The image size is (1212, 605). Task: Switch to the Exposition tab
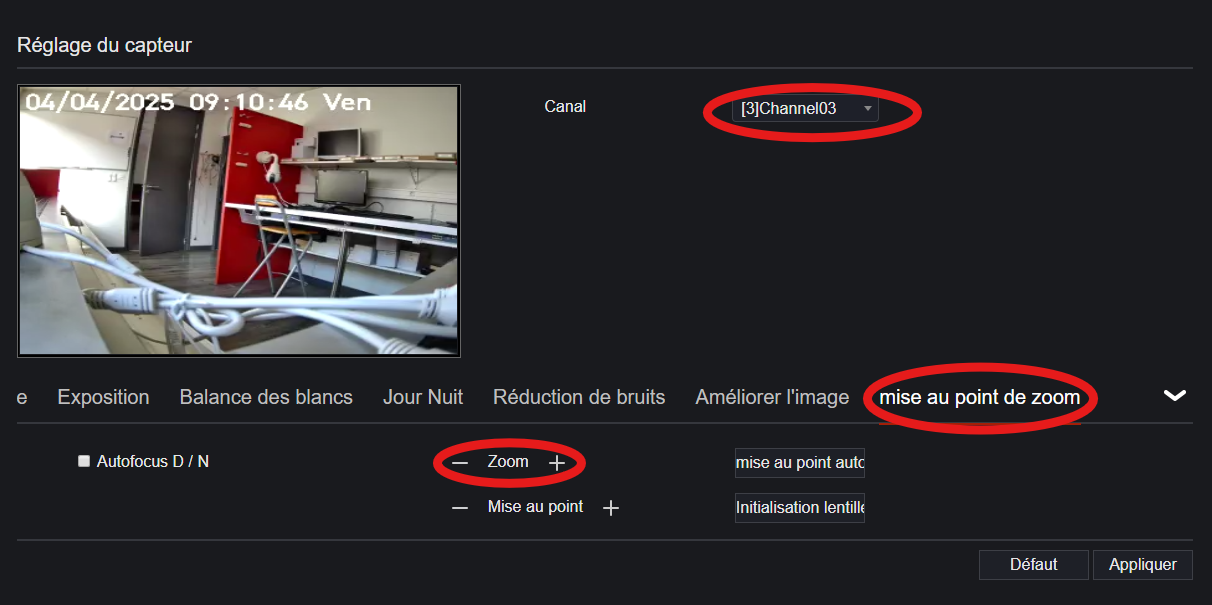pos(104,397)
